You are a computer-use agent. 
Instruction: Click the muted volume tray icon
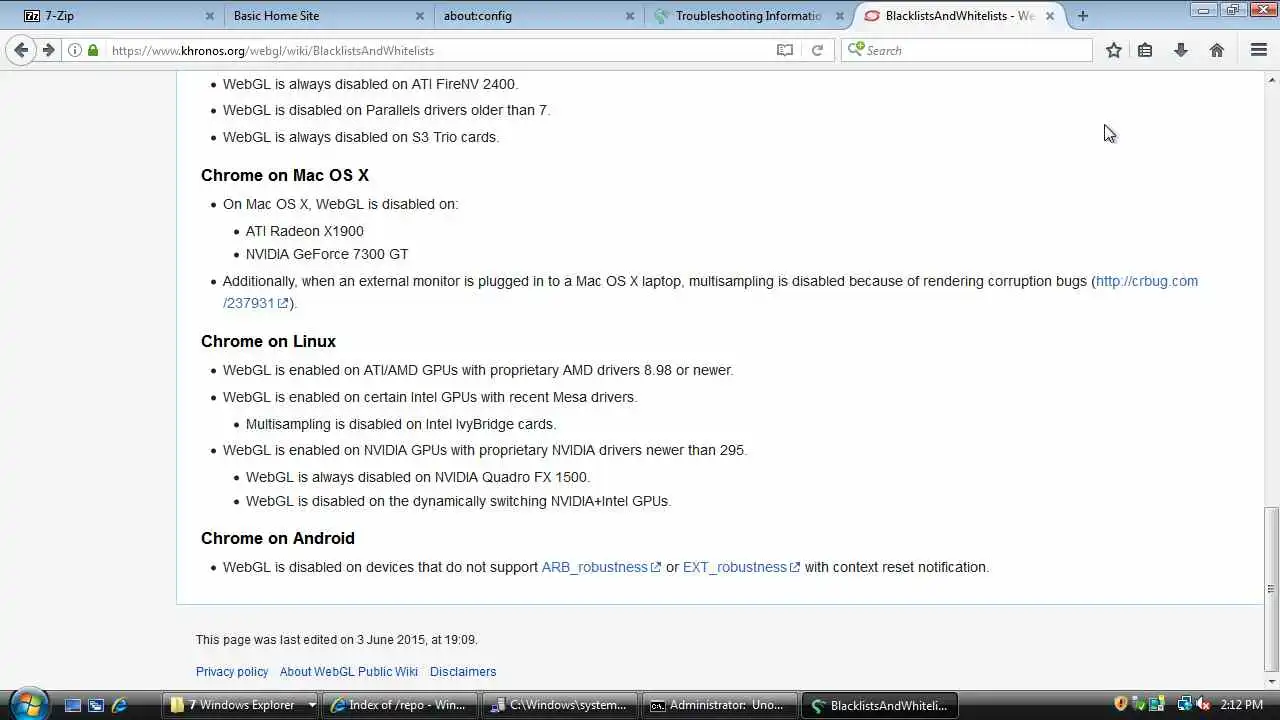point(1203,704)
